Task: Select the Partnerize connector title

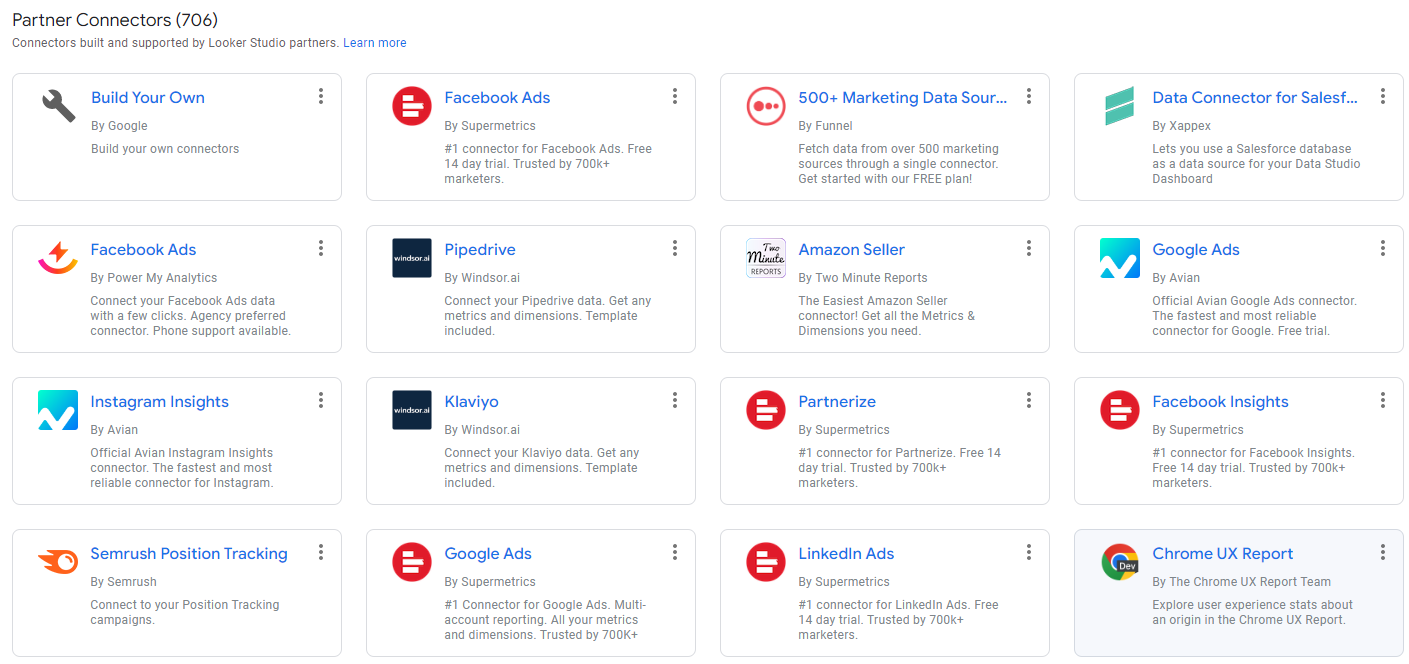Action: [837, 401]
